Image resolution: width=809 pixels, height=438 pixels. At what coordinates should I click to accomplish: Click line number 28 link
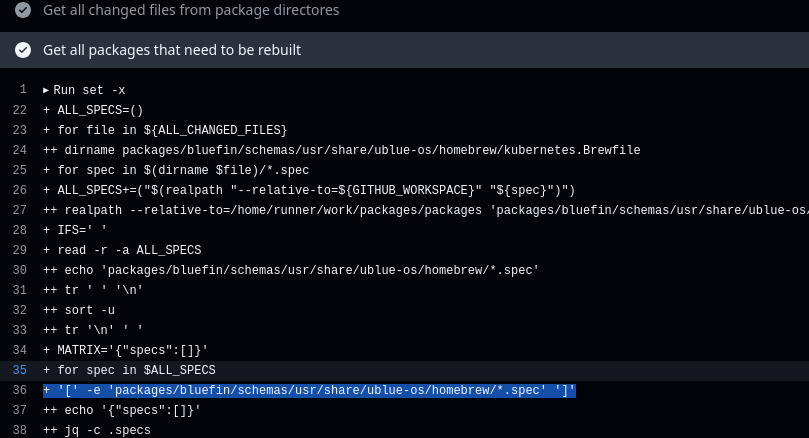click(20, 230)
